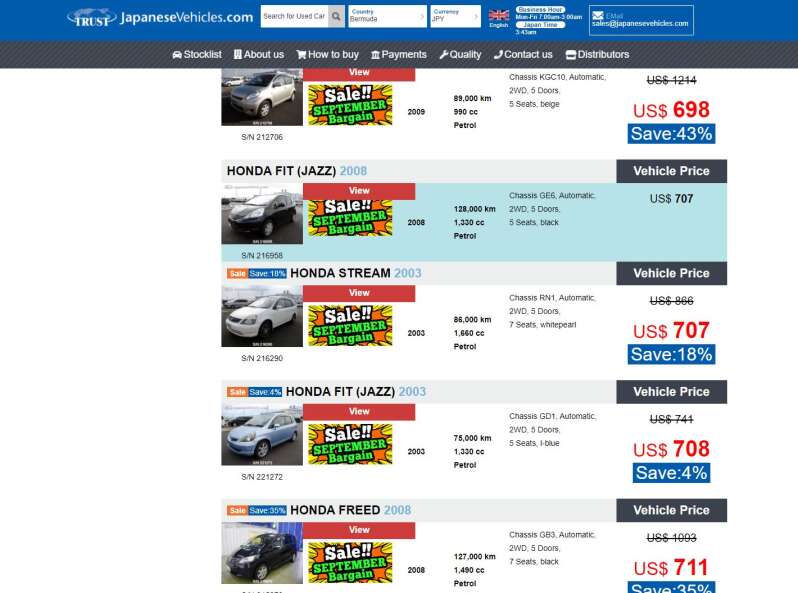Click the Save:4% badge beside Honda Fit title
798x593 pixels.
click(265, 392)
